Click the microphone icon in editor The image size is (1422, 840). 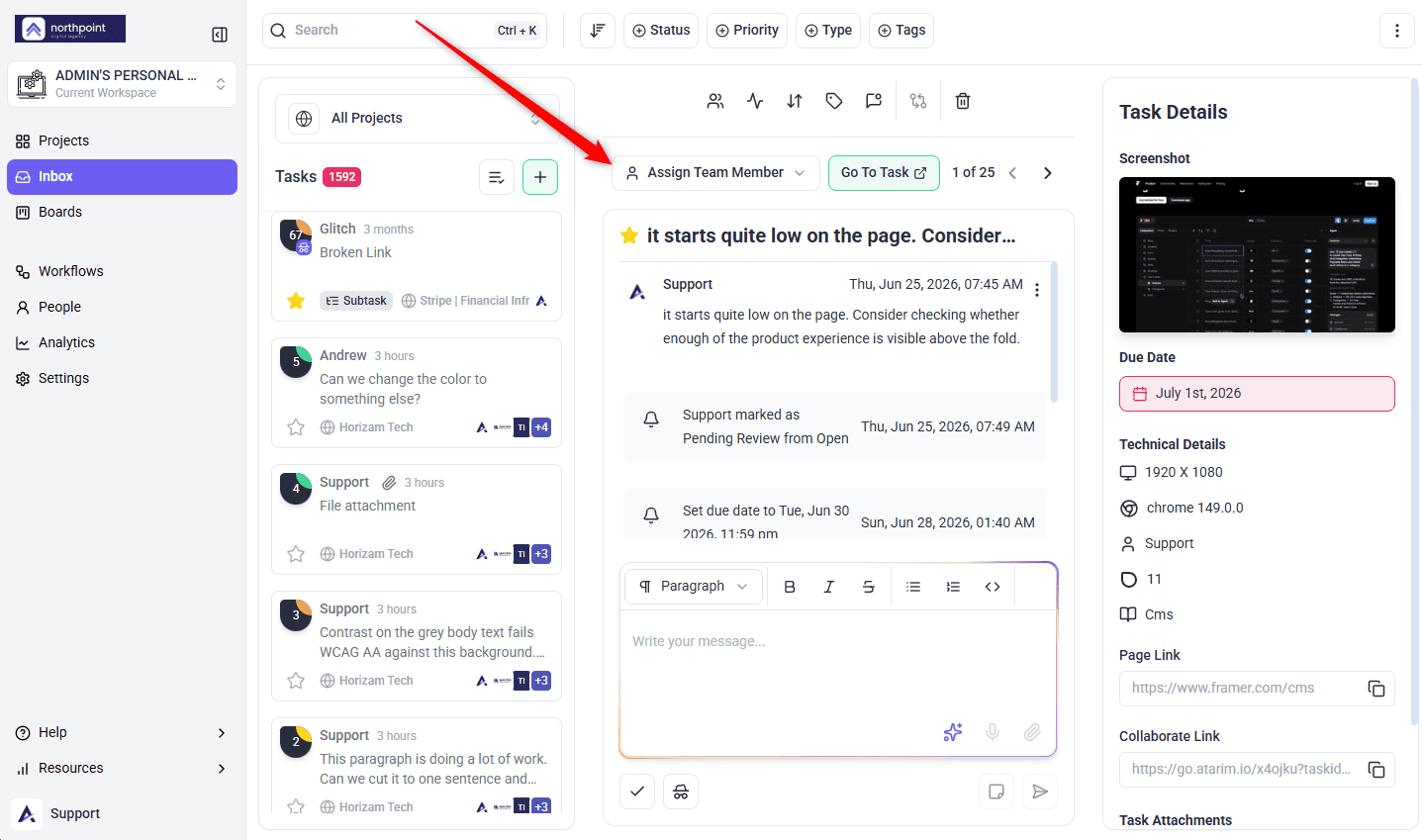(x=993, y=732)
